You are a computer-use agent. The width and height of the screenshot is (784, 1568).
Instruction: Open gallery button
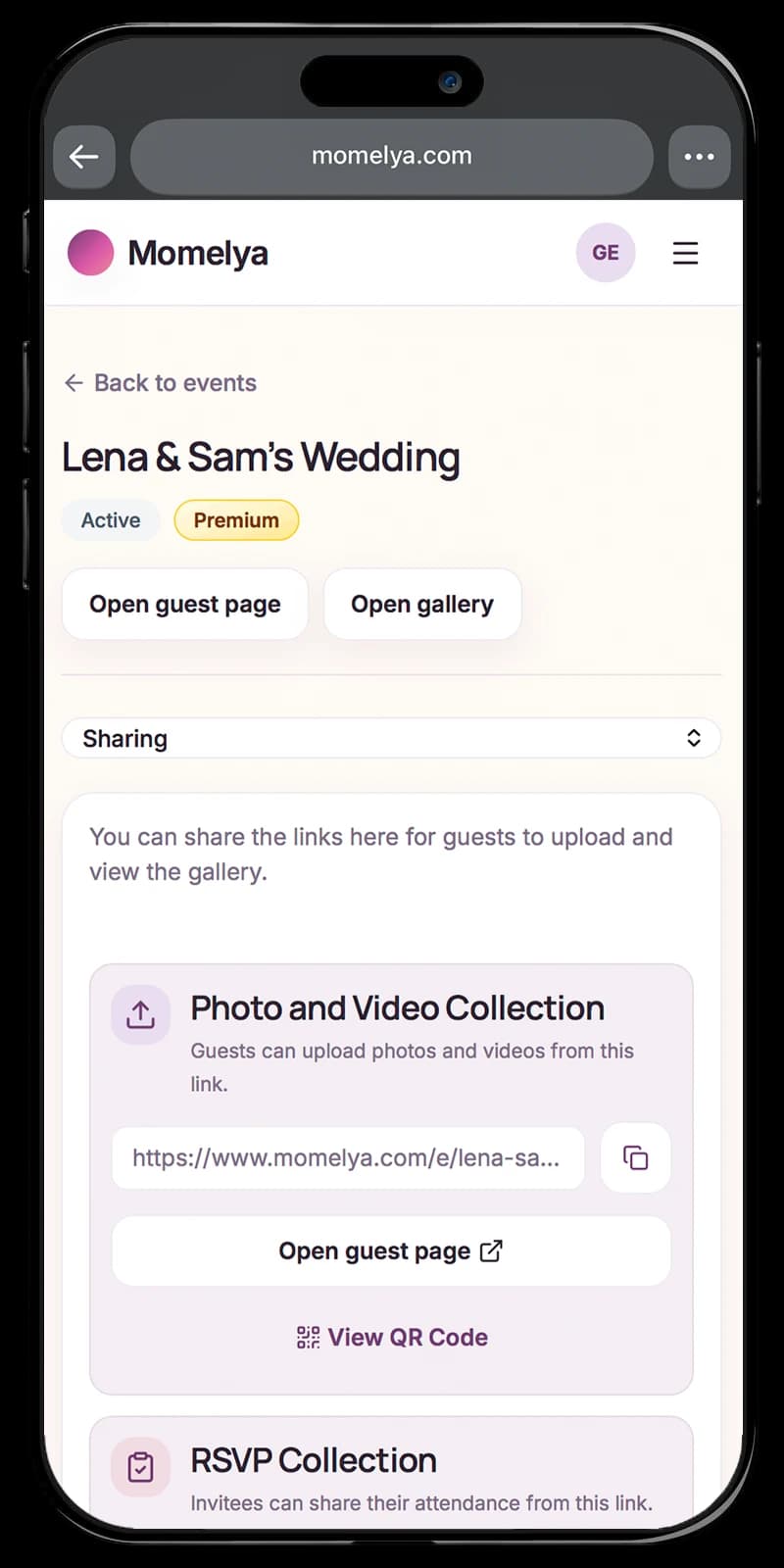[x=422, y=605]
